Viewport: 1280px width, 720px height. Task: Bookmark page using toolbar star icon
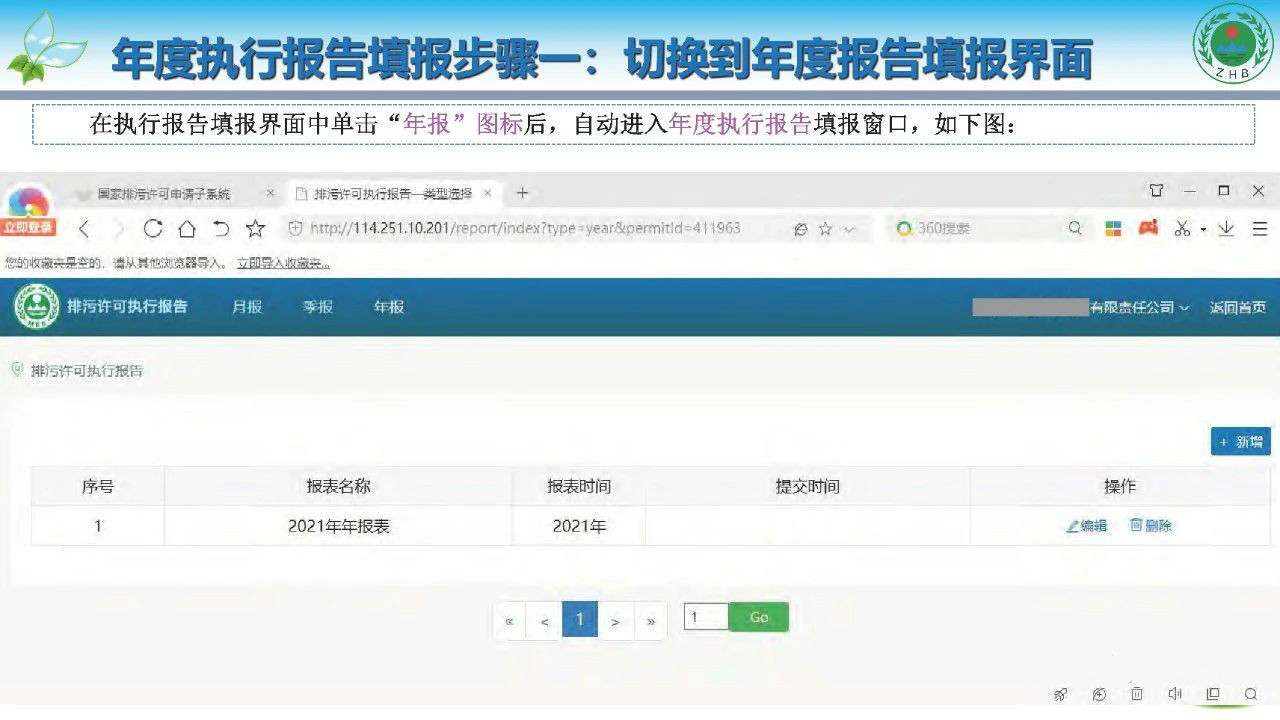255,229
